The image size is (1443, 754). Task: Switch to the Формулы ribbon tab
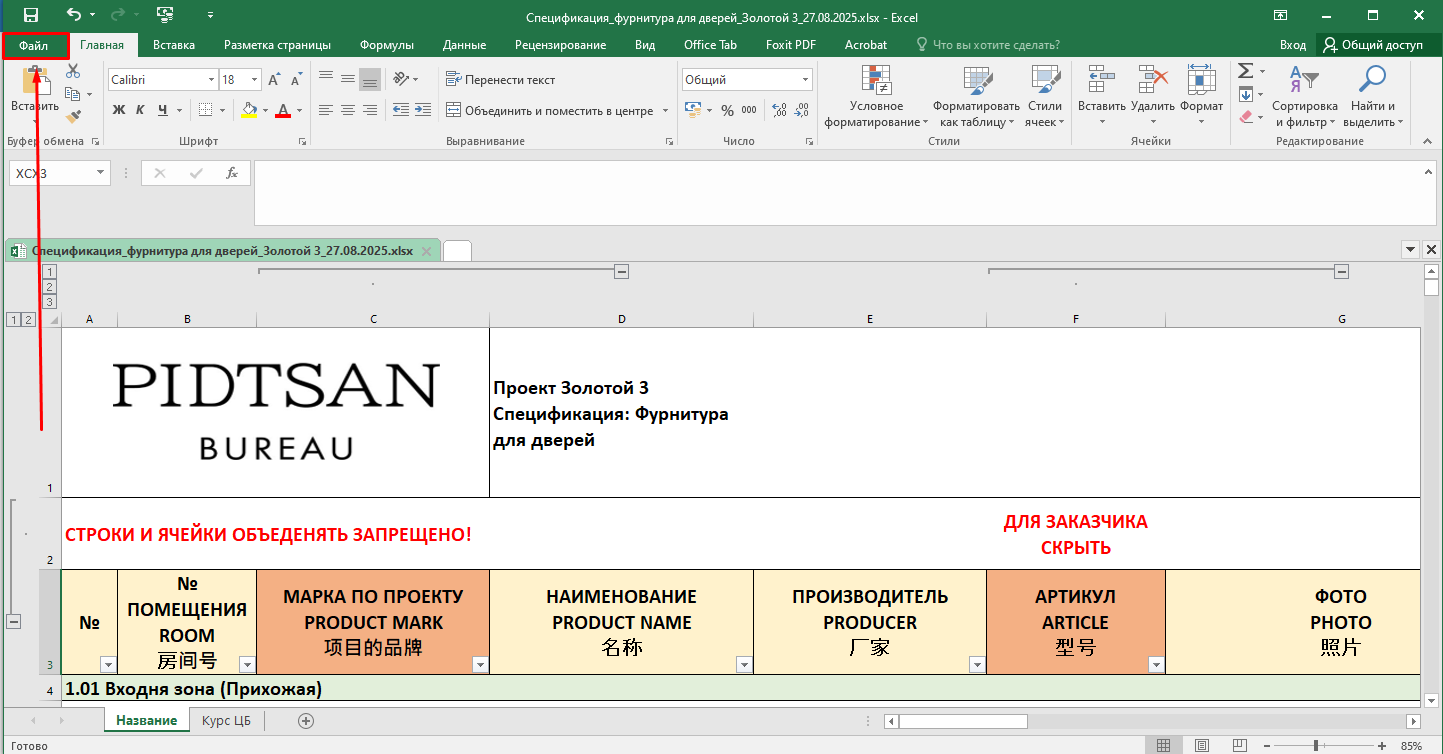pos(386,45)
